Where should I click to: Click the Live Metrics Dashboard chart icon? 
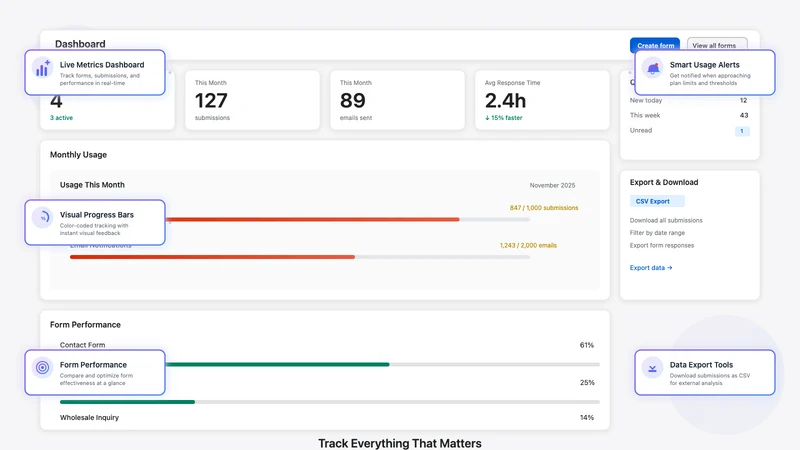point(42,68)
